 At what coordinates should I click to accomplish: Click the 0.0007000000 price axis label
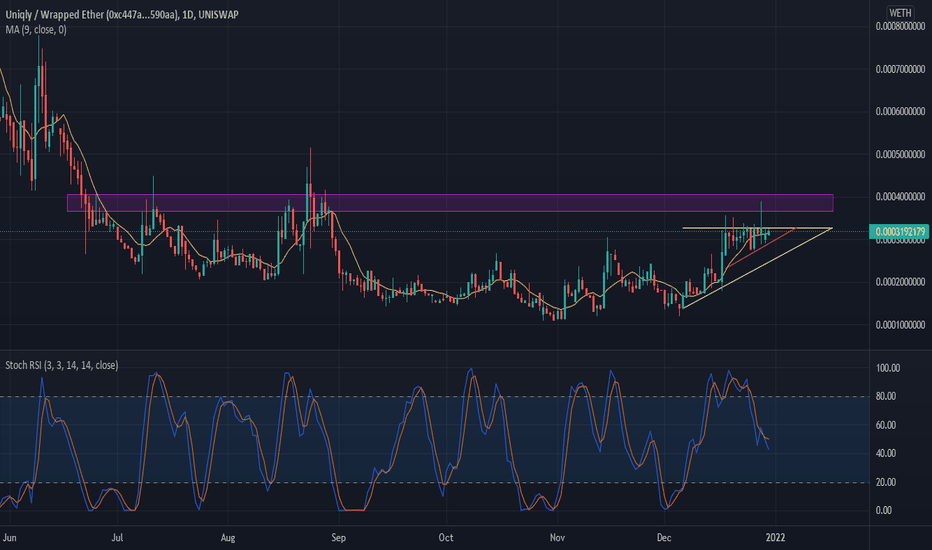[900, 69]
